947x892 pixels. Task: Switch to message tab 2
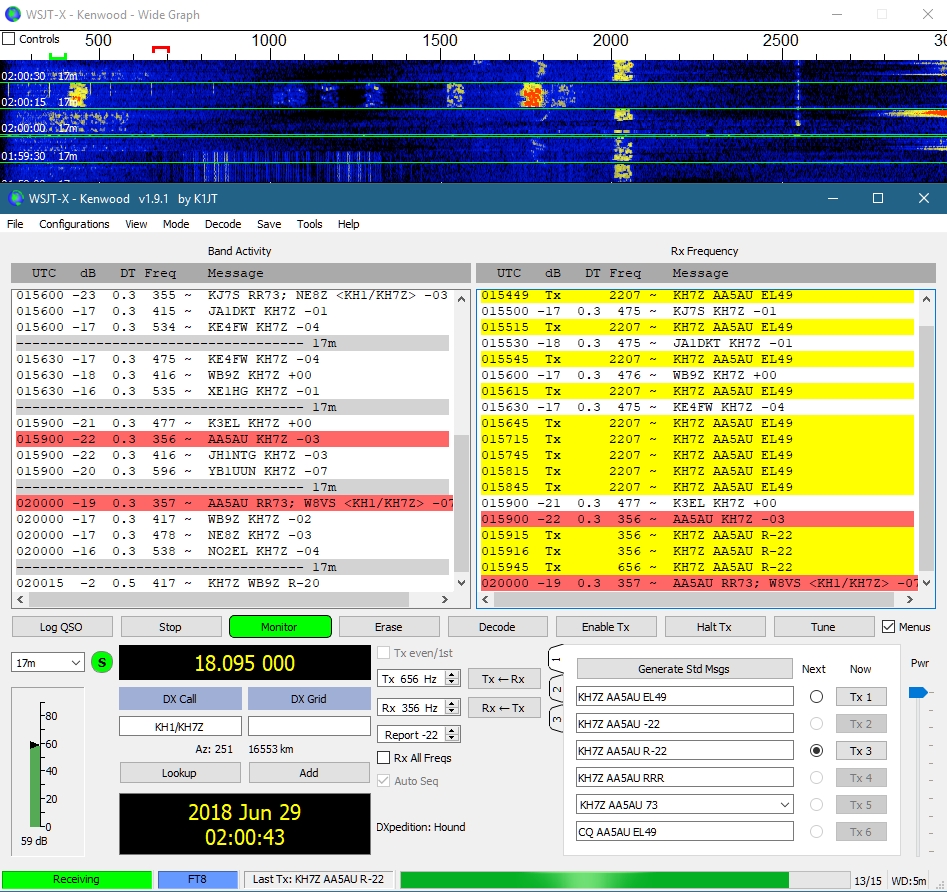[556, 689]
